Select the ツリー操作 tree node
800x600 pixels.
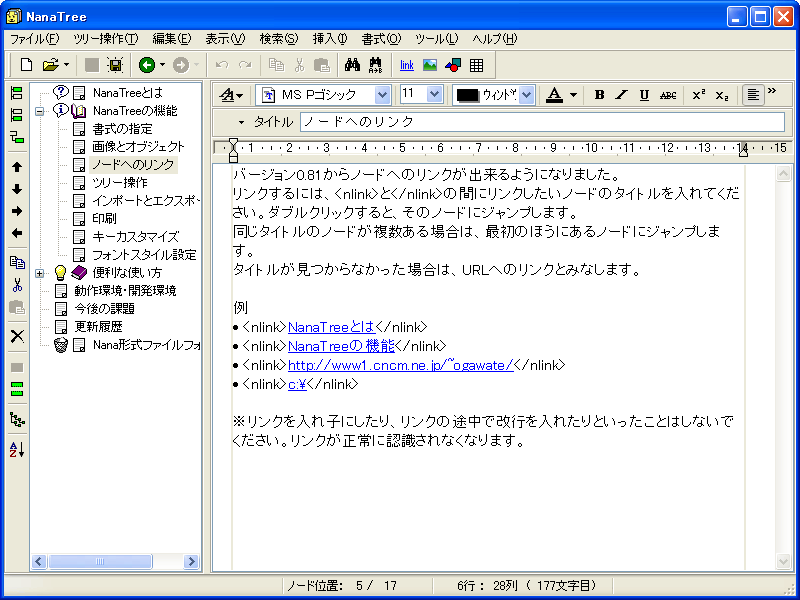[120, 183]
